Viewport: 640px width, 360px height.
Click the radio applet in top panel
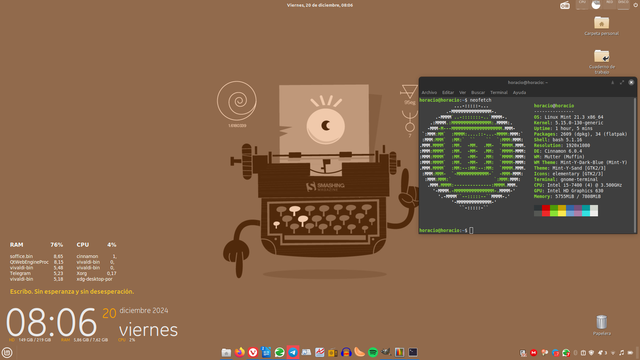[x=565, y=5]
